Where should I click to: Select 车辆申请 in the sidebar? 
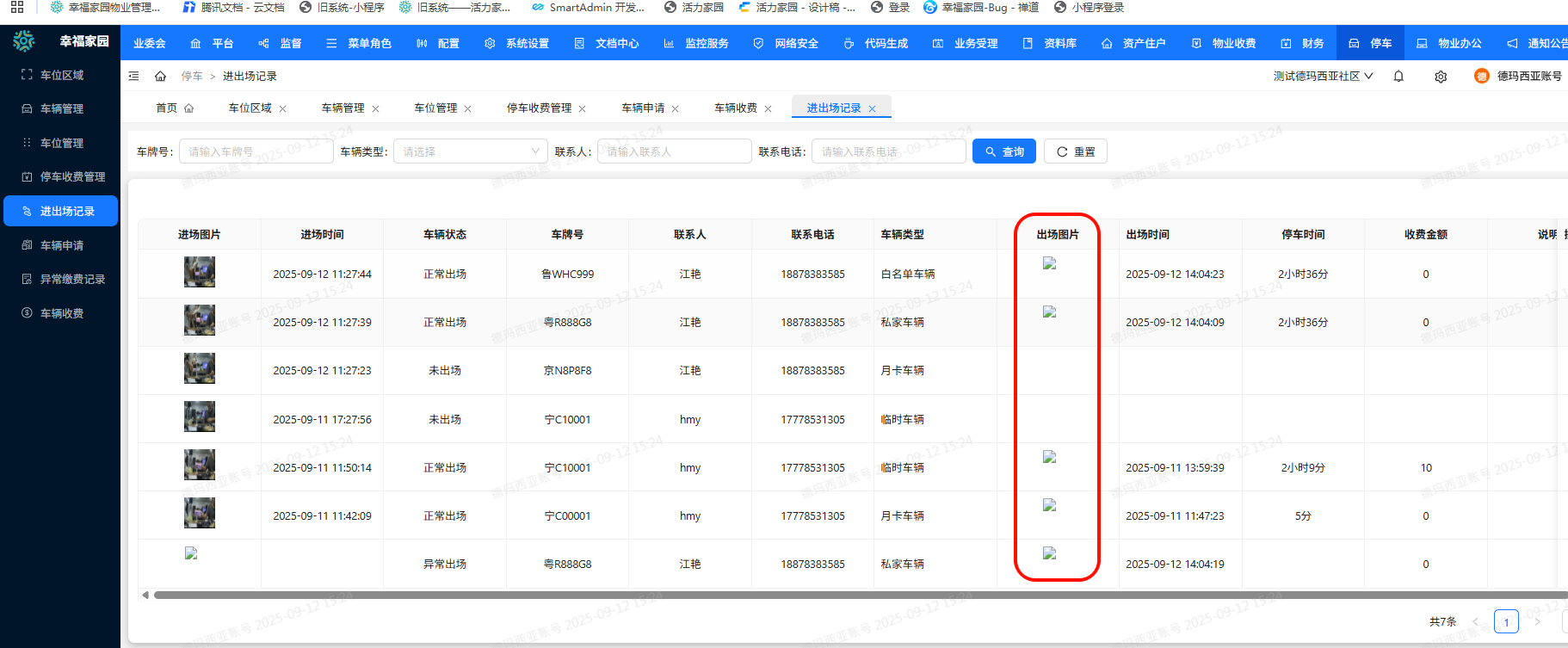point(62,245)
